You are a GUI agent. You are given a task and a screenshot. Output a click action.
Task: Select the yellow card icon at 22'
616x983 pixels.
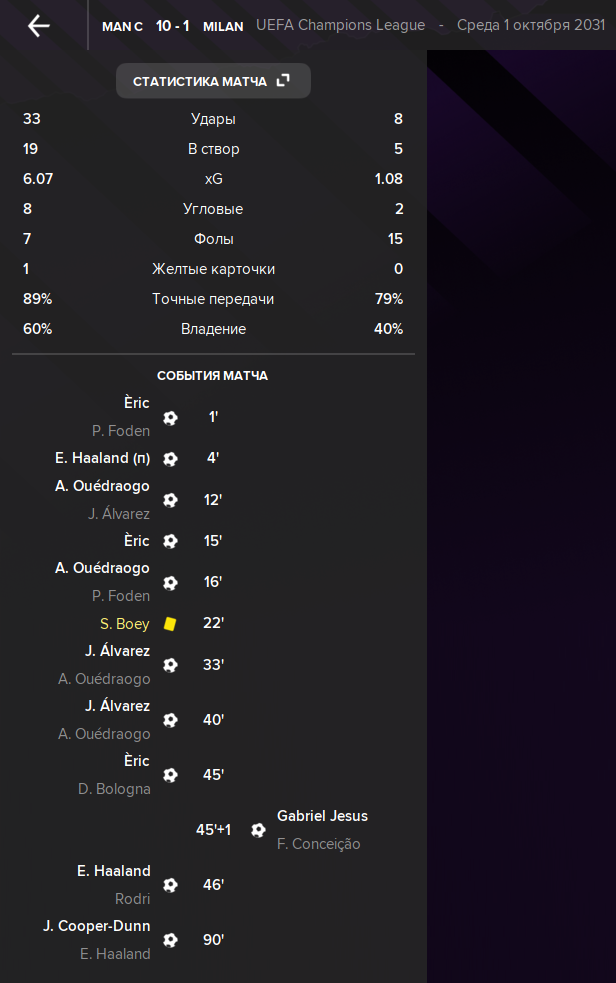170,624
